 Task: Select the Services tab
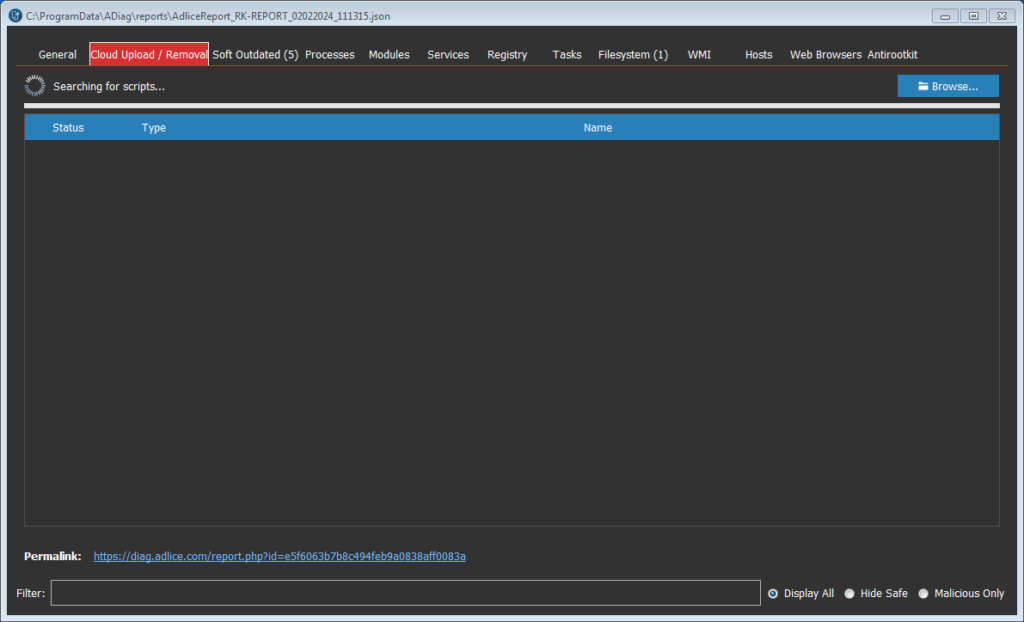click(x=448, y=55)
